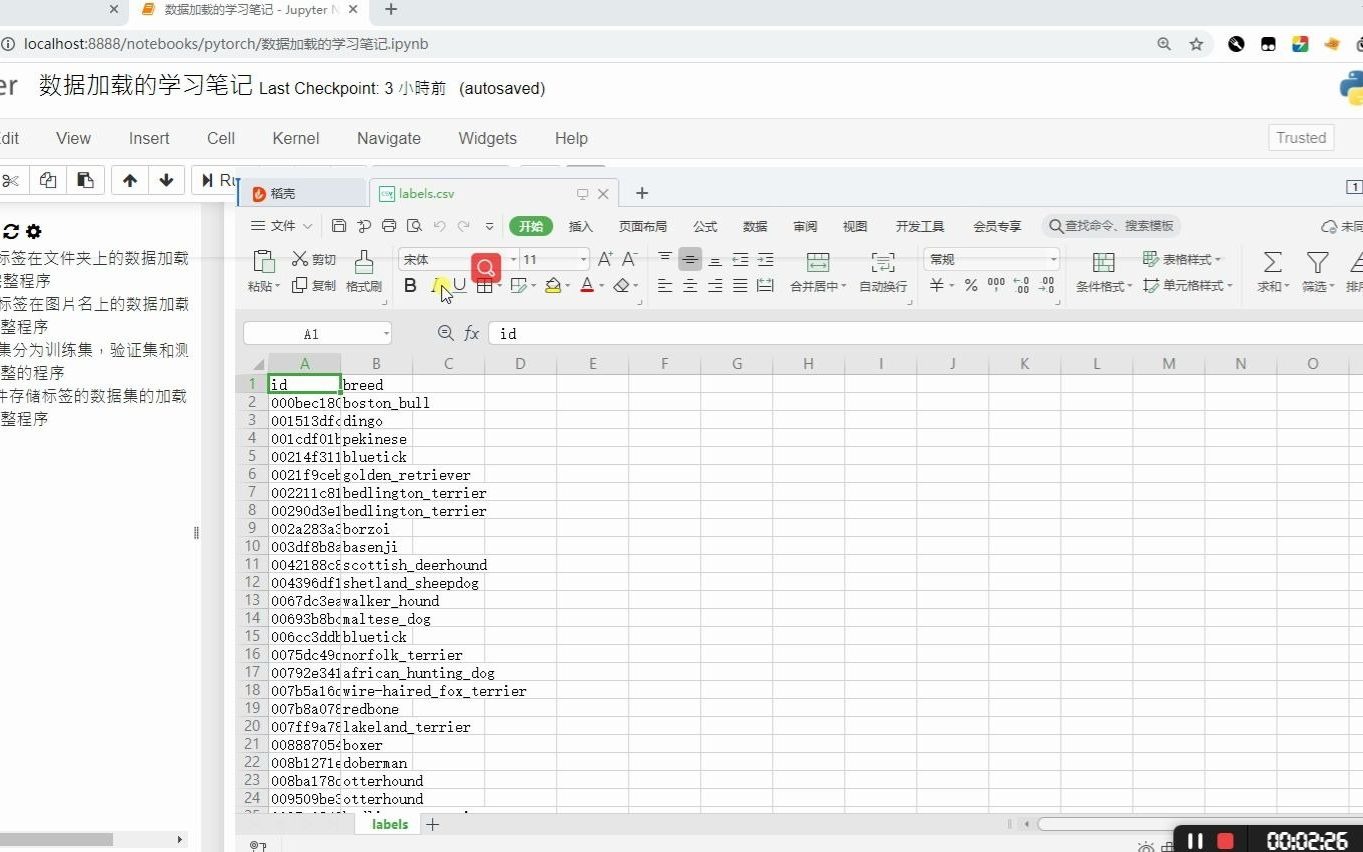
Task: Open the currency format dropdown arrow
Action: point(950,285)
